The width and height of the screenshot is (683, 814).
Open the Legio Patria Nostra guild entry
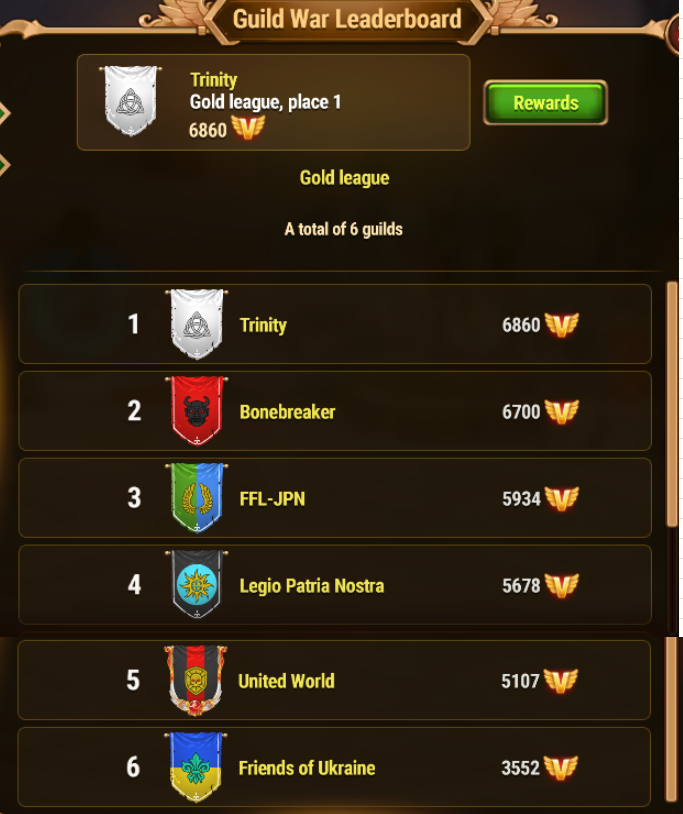335,585
